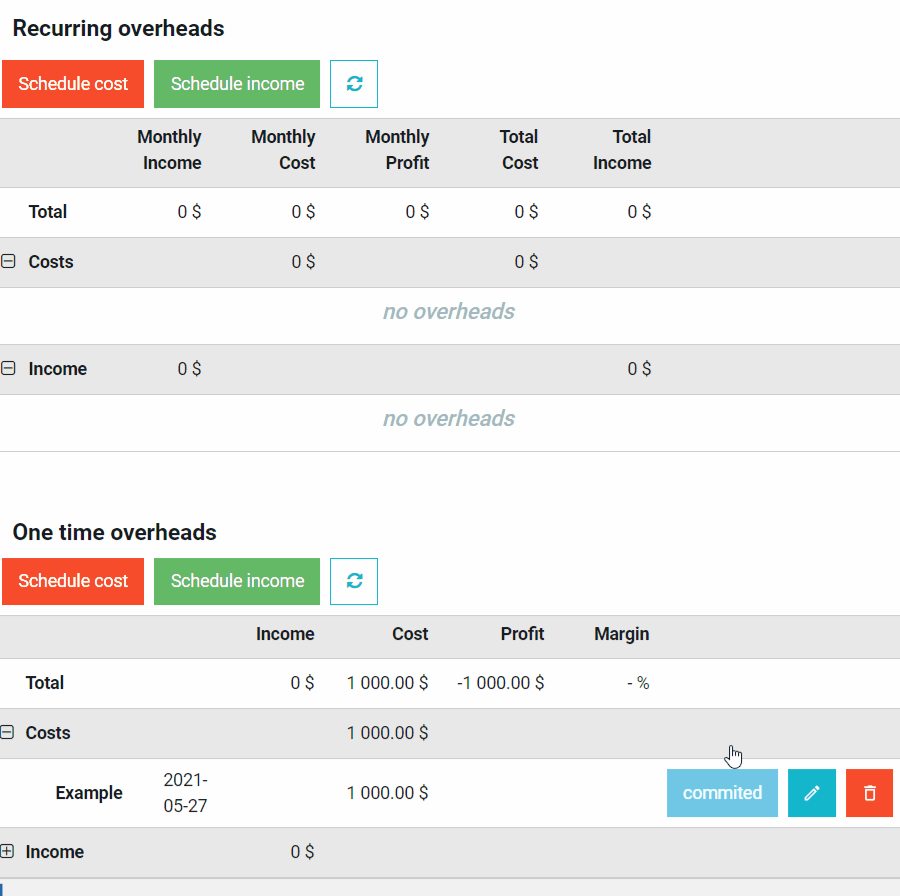Image resolution: width=900 pixels, height=896 pixels.
Task: Click the commited status button for Example
Action: coord(722,793)
